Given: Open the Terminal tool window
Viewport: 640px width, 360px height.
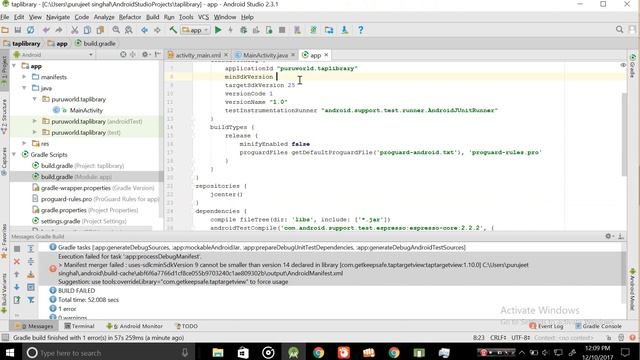Looking at the screenshot, I should tap(80, 326).
